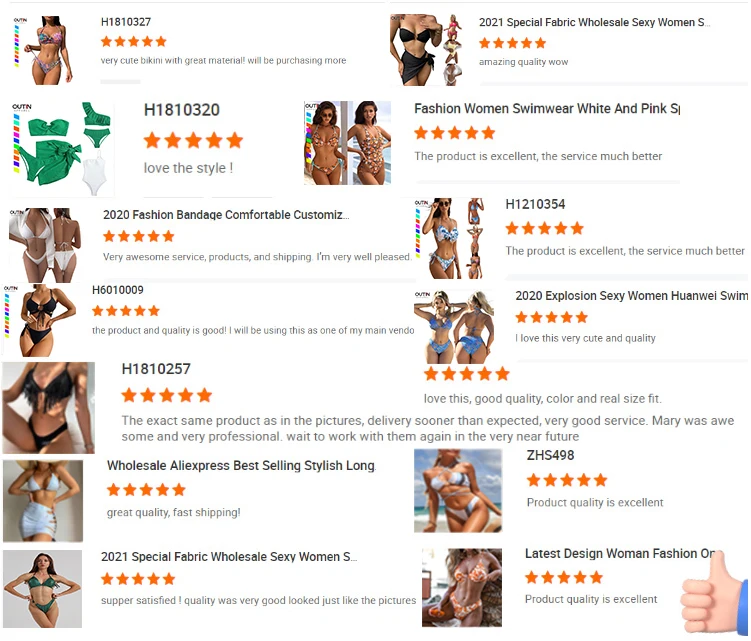
Task: Click the star rating under ZHS498
Action: (x=567, y=480)
